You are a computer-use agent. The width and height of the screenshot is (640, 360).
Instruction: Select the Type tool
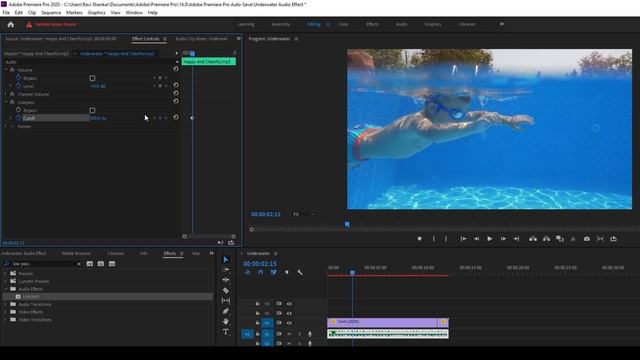pyautogui.click(x=226, y=332)
